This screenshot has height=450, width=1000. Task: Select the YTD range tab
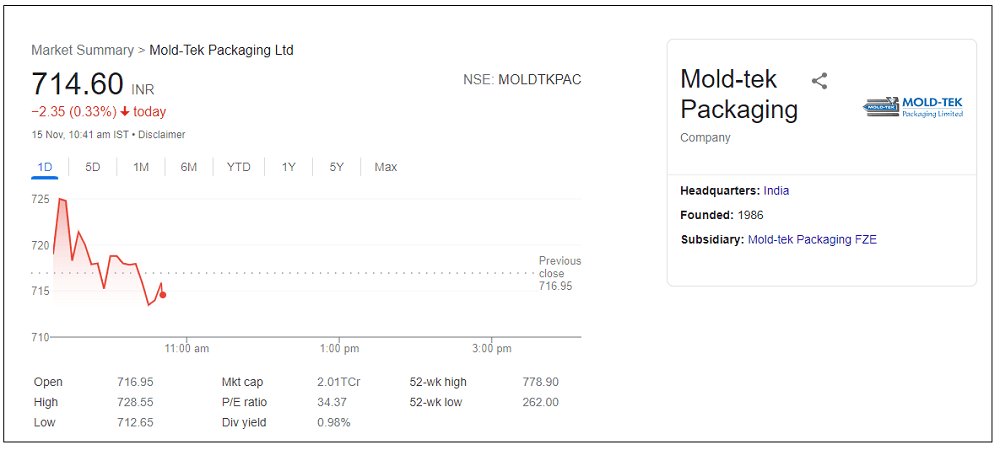tap(239, 167)
